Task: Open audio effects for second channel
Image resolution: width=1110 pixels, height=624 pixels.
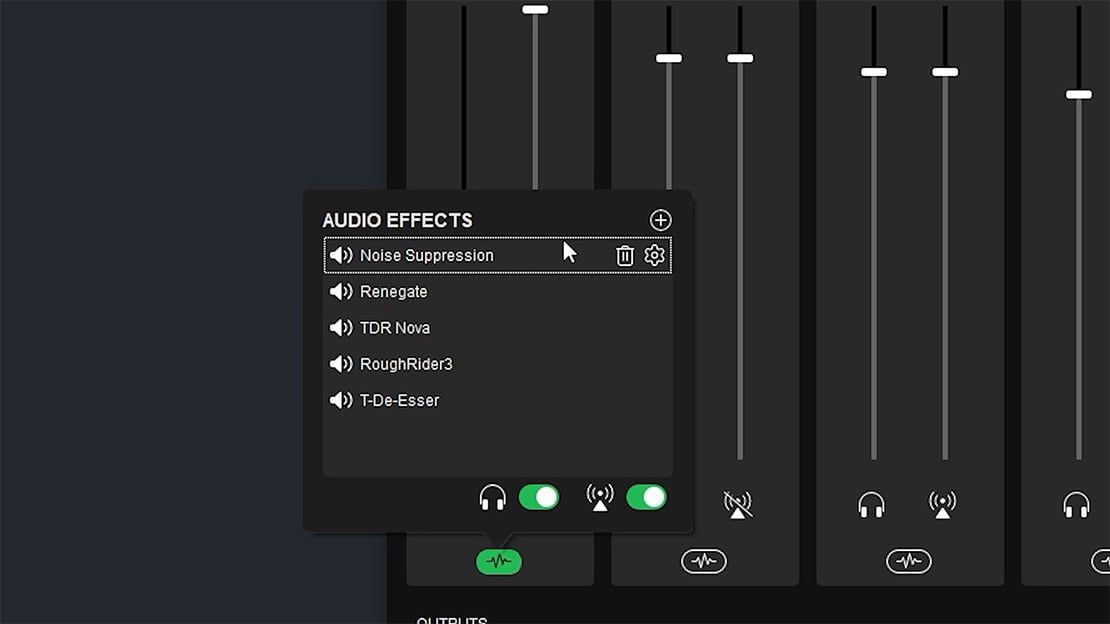Action: pyautogui.click(x=704, y=562)
